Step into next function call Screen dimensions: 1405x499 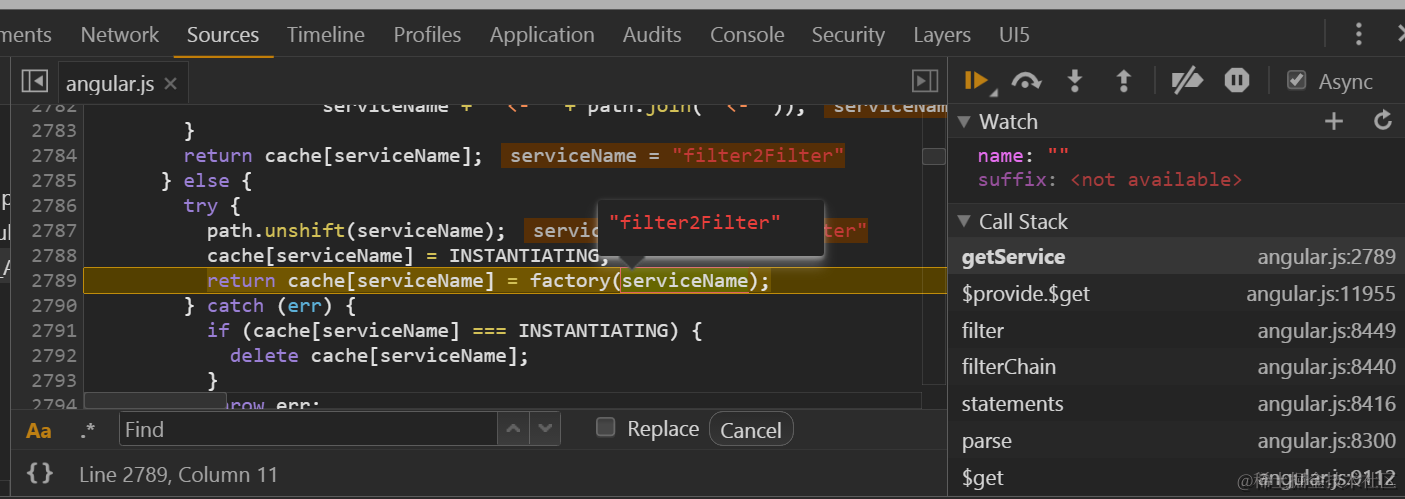pos(1075,81)
